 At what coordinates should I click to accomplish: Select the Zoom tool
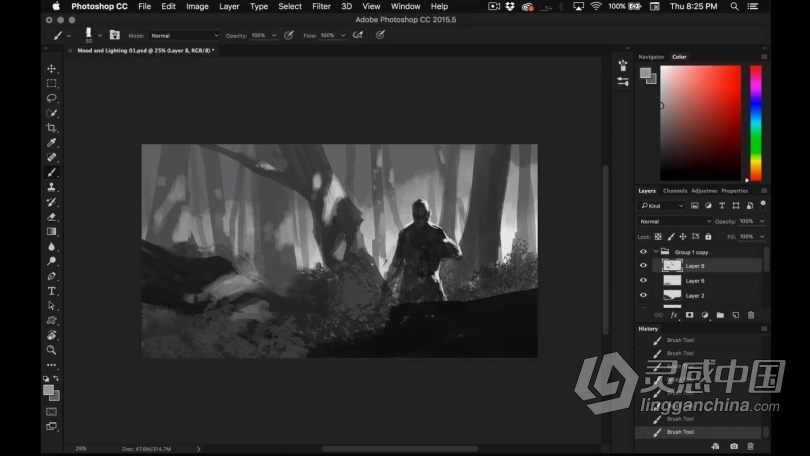[x=52, y=350]
